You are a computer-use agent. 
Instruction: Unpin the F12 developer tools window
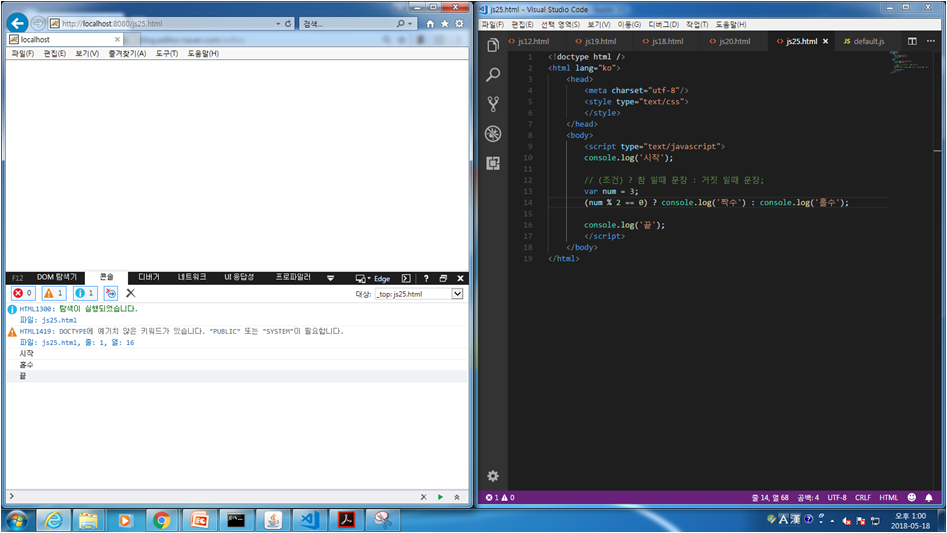point(443,278)
